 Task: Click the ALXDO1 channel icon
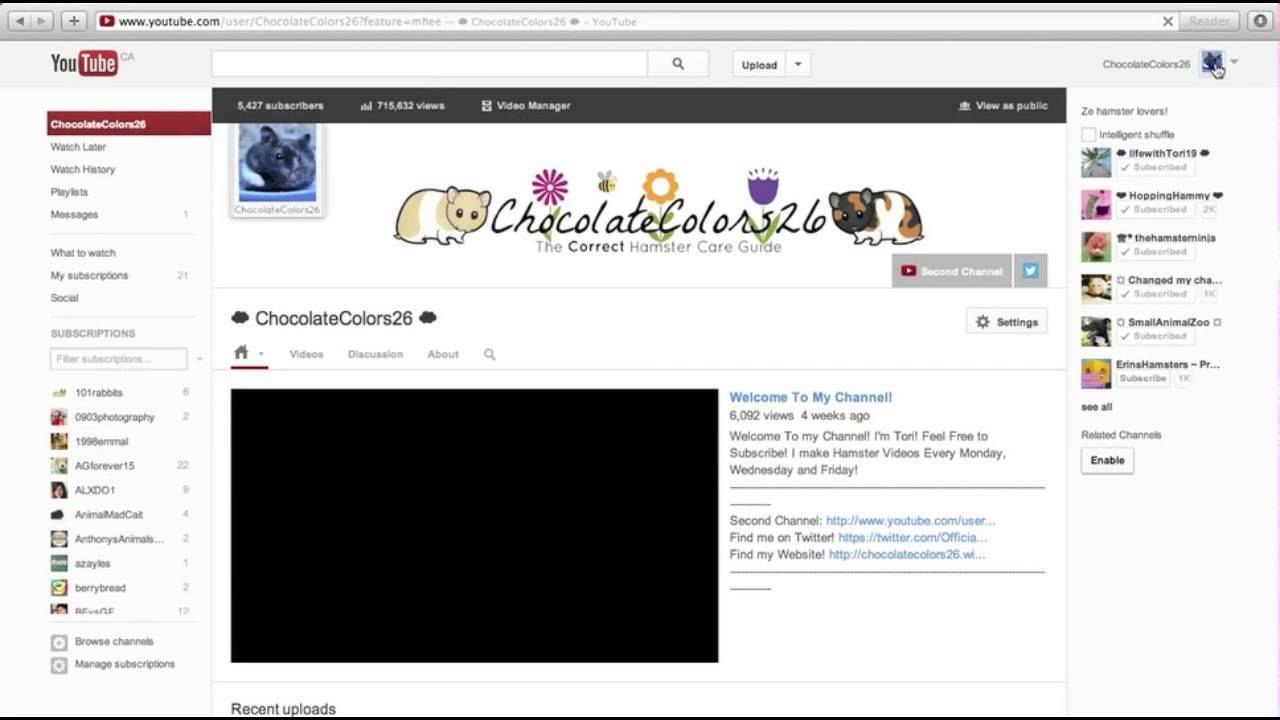click(x=59, y=490)
